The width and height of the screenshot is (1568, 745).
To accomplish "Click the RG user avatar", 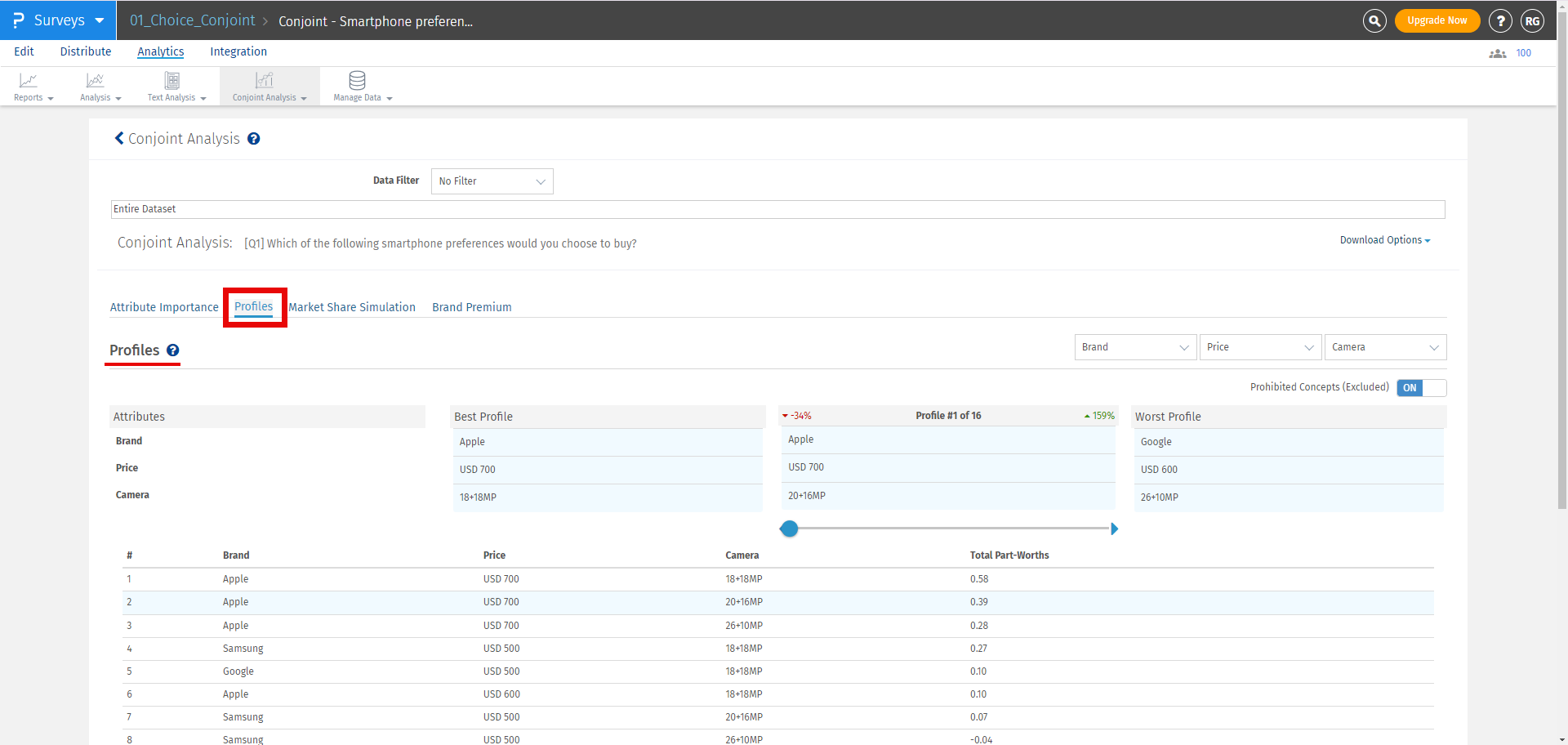I will click(x=1531, y=21).
